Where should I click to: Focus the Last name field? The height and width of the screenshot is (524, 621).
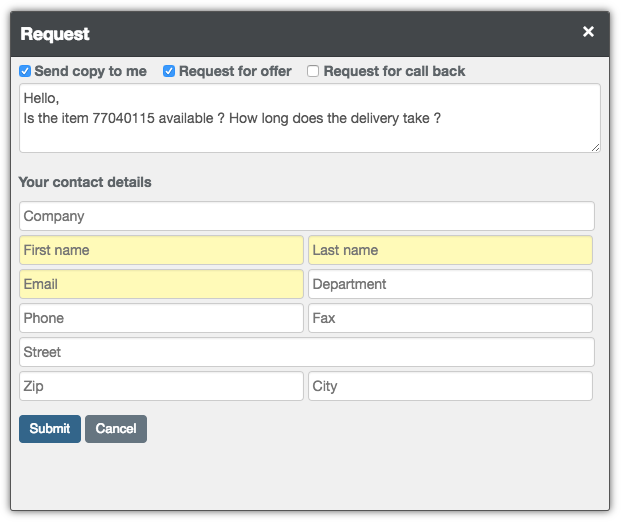450,250
